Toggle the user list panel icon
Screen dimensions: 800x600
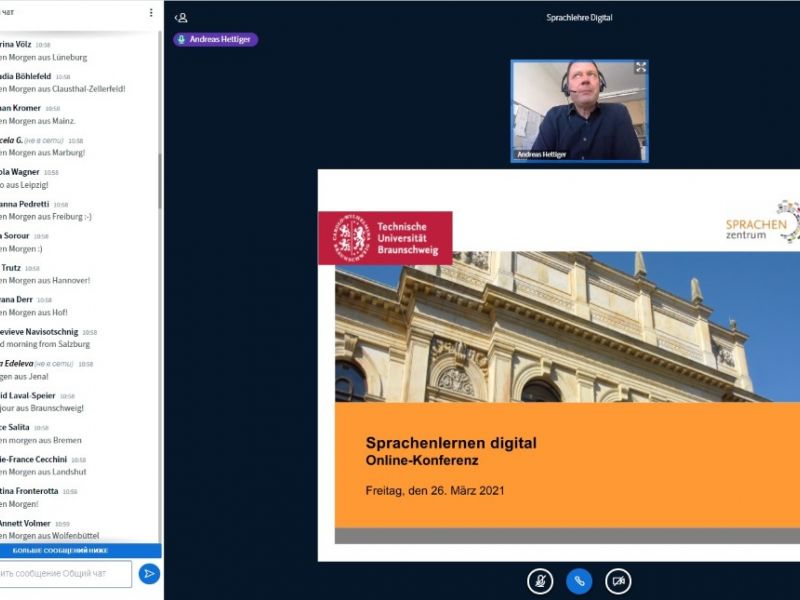pyautogui.click(x=181, y=17)
